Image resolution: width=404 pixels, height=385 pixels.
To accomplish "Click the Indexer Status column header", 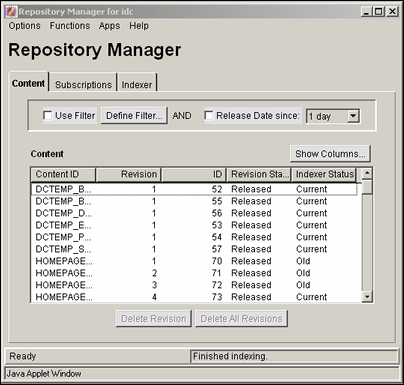I will click(324, 174).
